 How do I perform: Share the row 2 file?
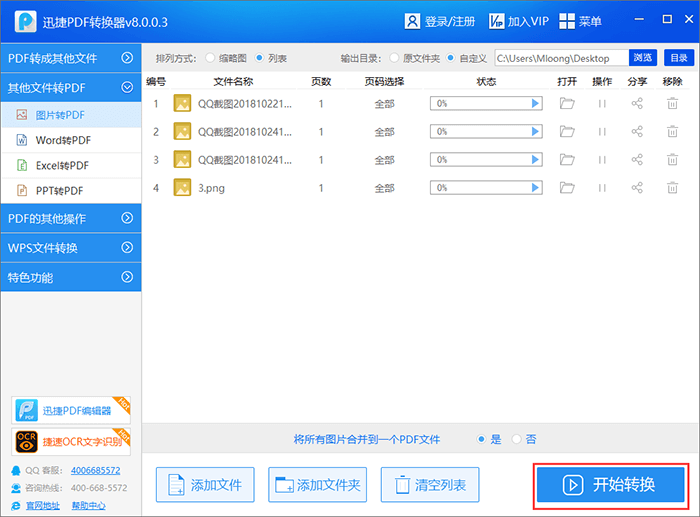point(637,132)
